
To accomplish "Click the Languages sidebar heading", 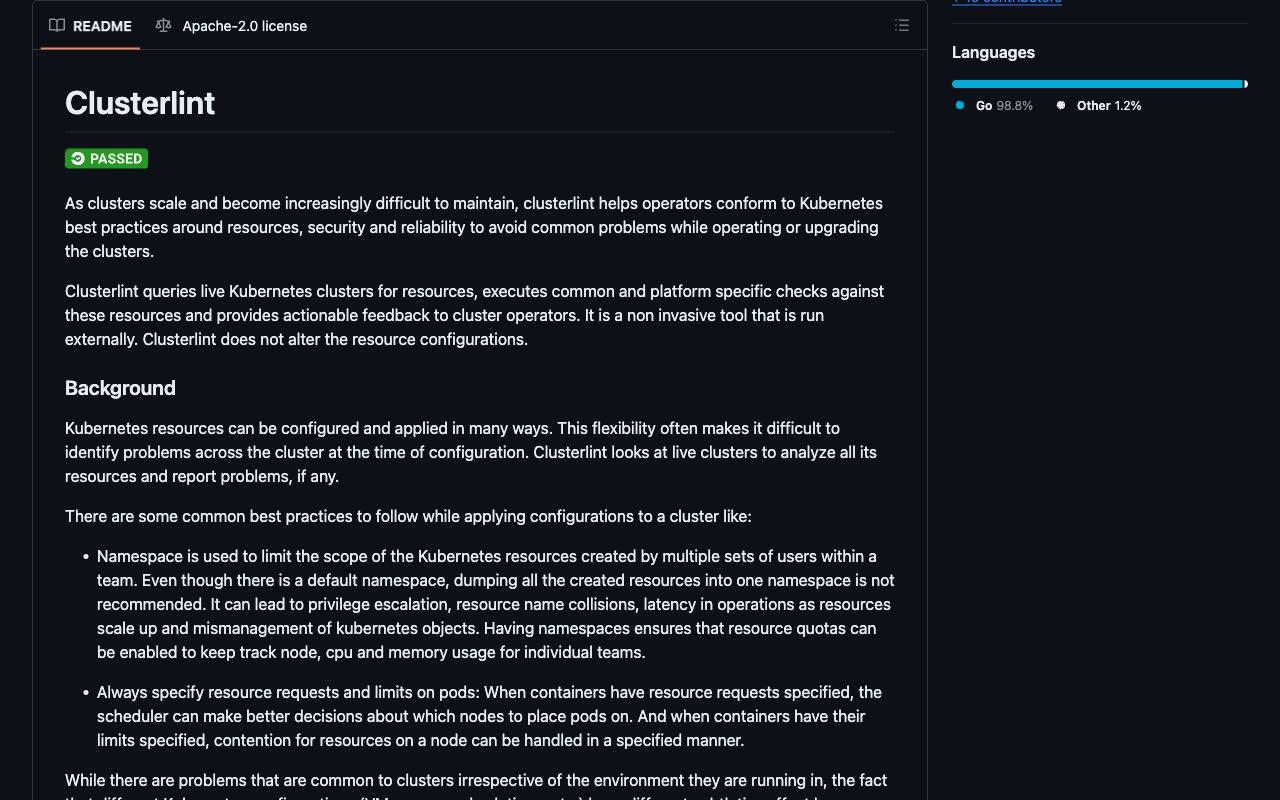I will [x=993, y=53].
